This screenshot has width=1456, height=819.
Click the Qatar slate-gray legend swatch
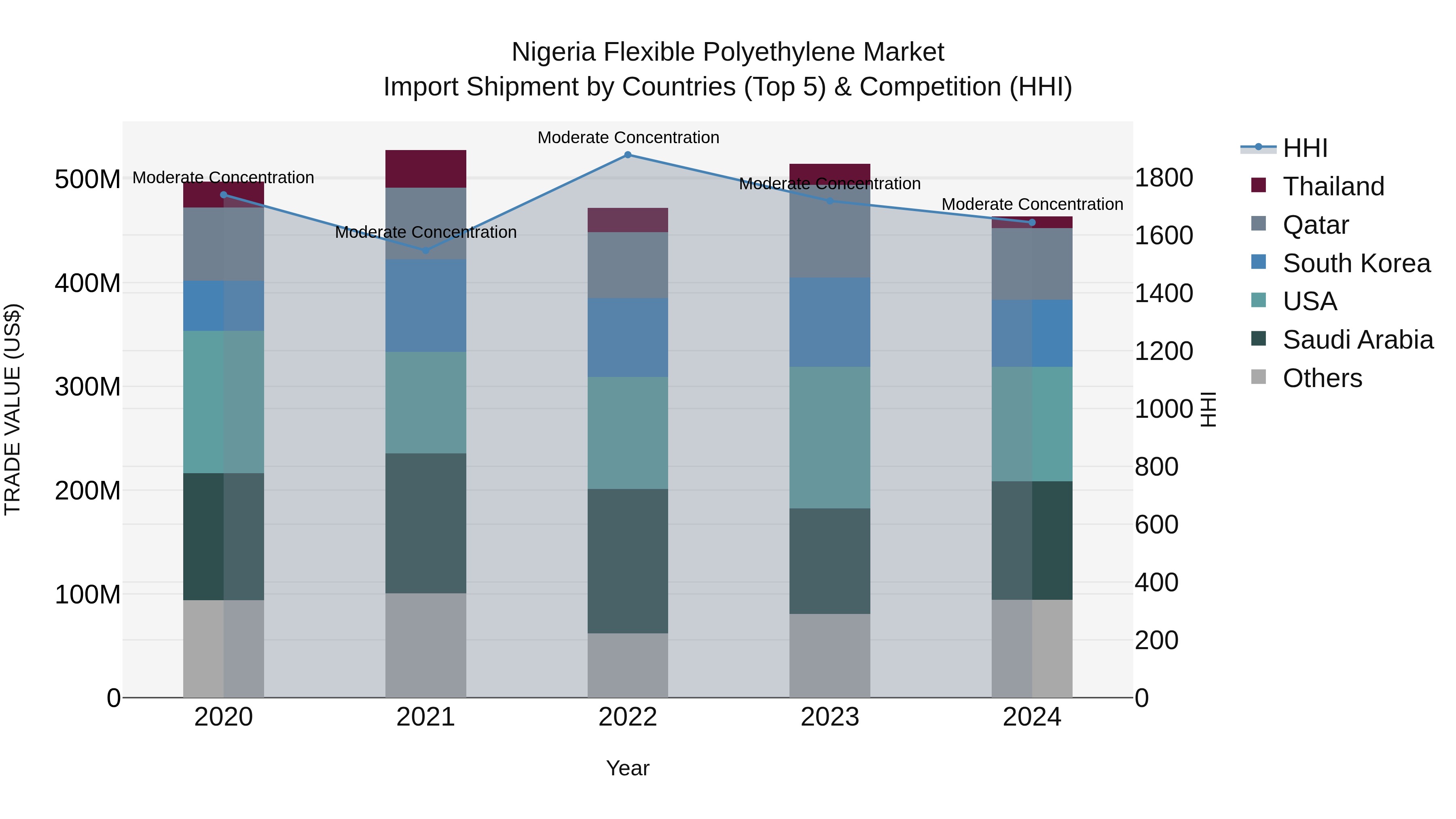(x=1259, y=223)
